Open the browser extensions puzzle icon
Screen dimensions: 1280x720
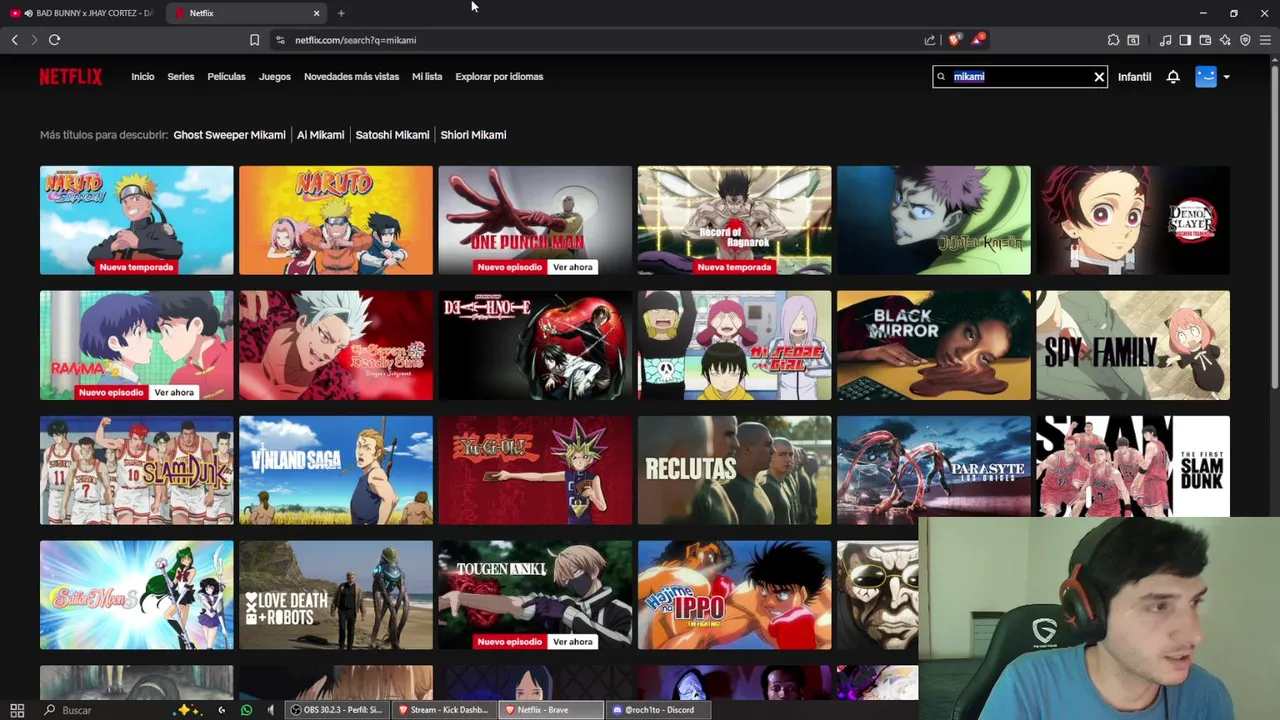pos(1113,40)
